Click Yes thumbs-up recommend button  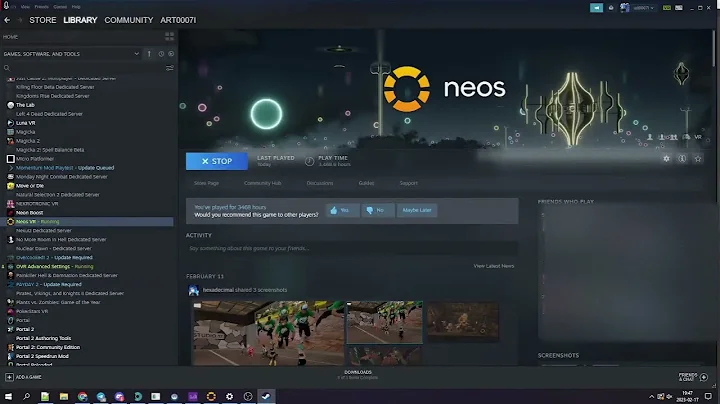click(343, 210)
